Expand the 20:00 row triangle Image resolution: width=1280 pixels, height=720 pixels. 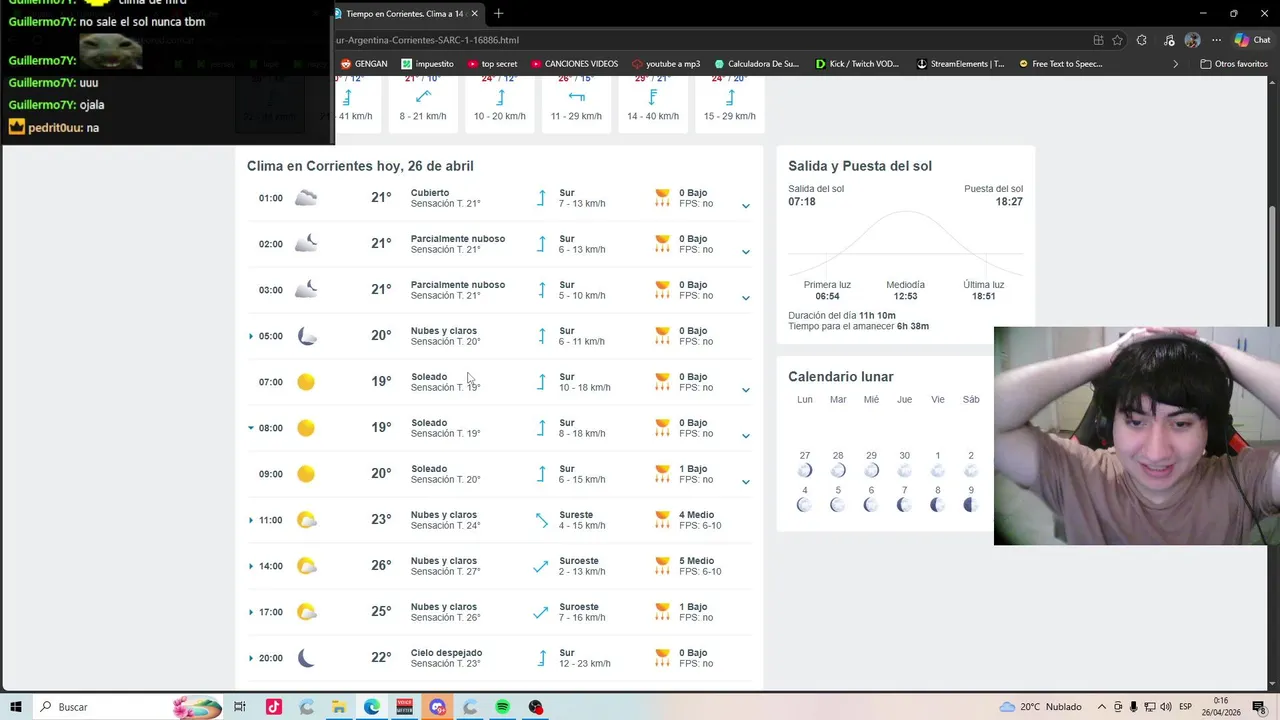tap(251, 658)
